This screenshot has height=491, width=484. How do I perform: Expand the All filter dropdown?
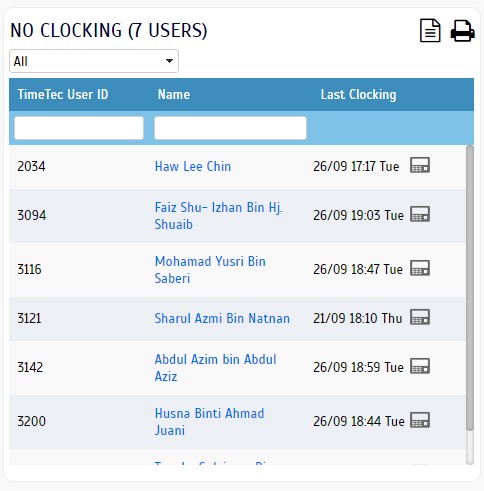94,61
